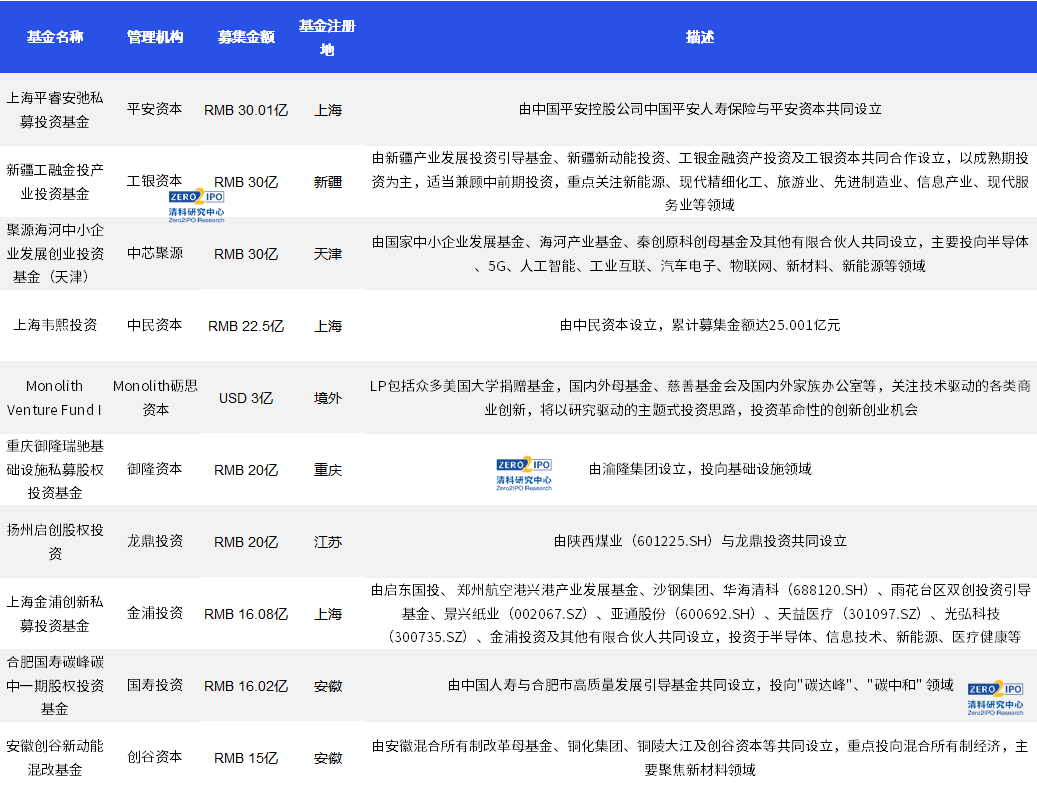Select amount RMB 30.01亿
The width and height of the screenshot is (1037, 787).
pos(246,110)
